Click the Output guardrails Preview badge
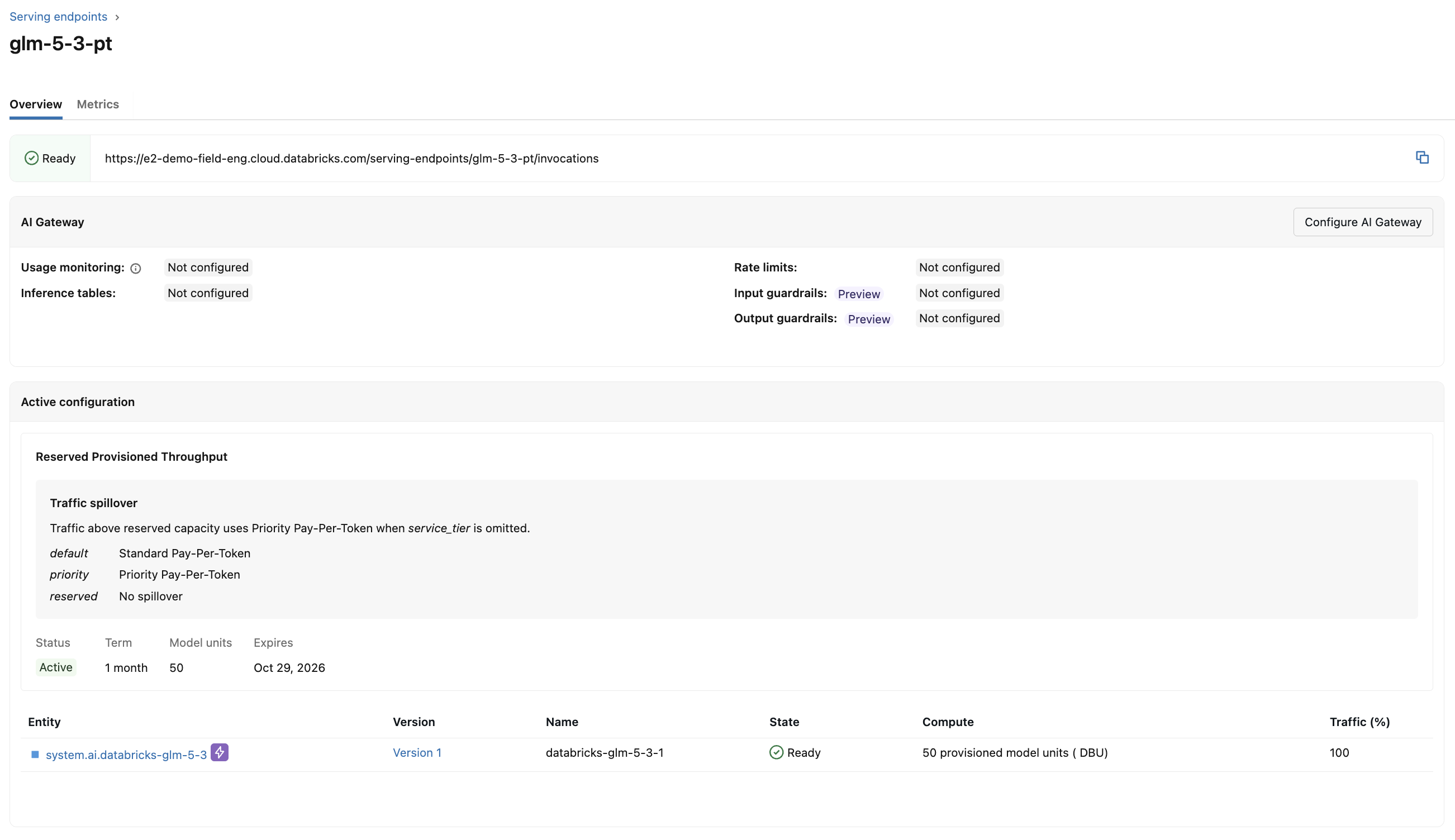 pos(869,319)
